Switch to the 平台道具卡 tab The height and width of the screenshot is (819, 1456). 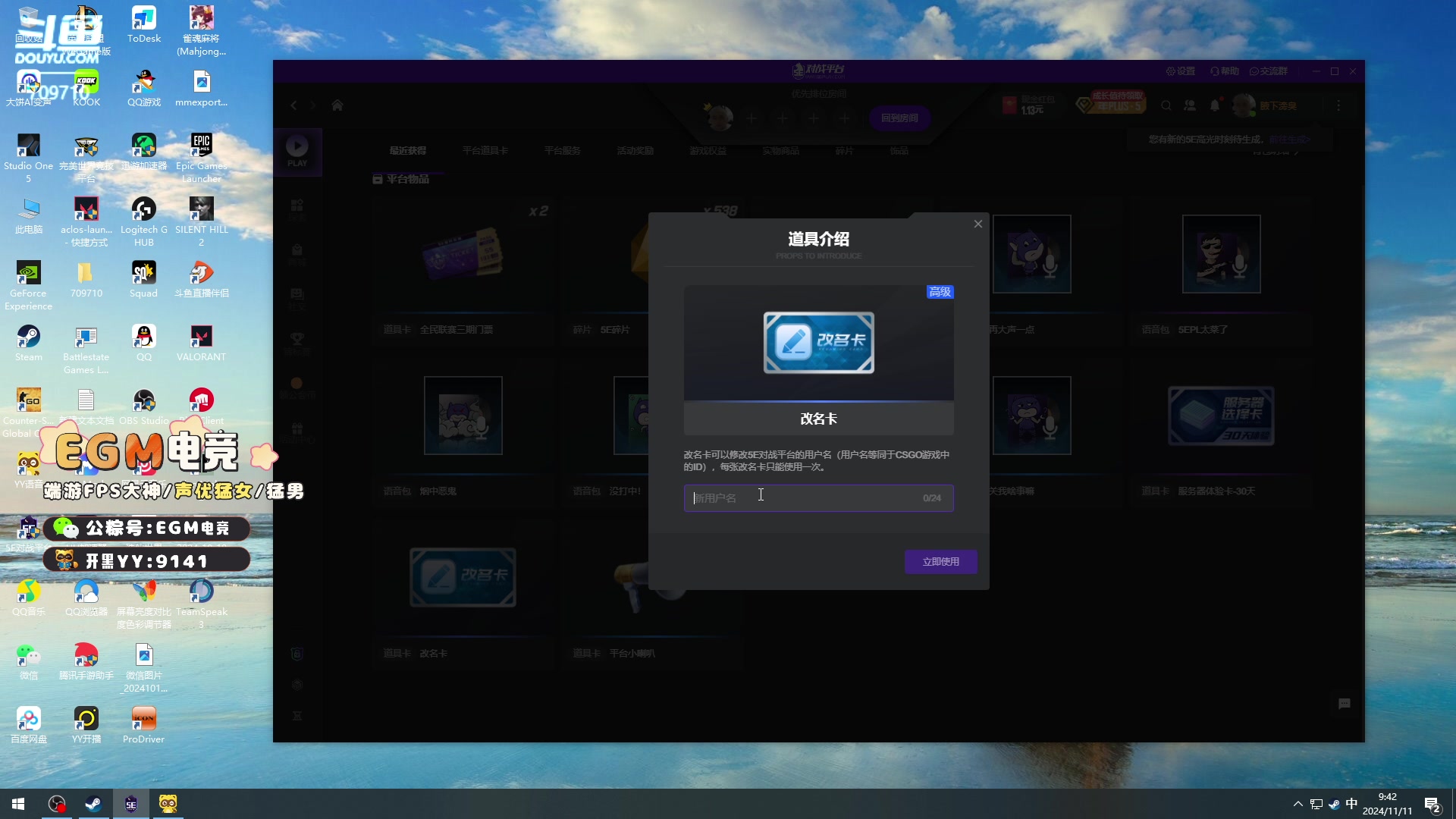[x=485, y=151]
